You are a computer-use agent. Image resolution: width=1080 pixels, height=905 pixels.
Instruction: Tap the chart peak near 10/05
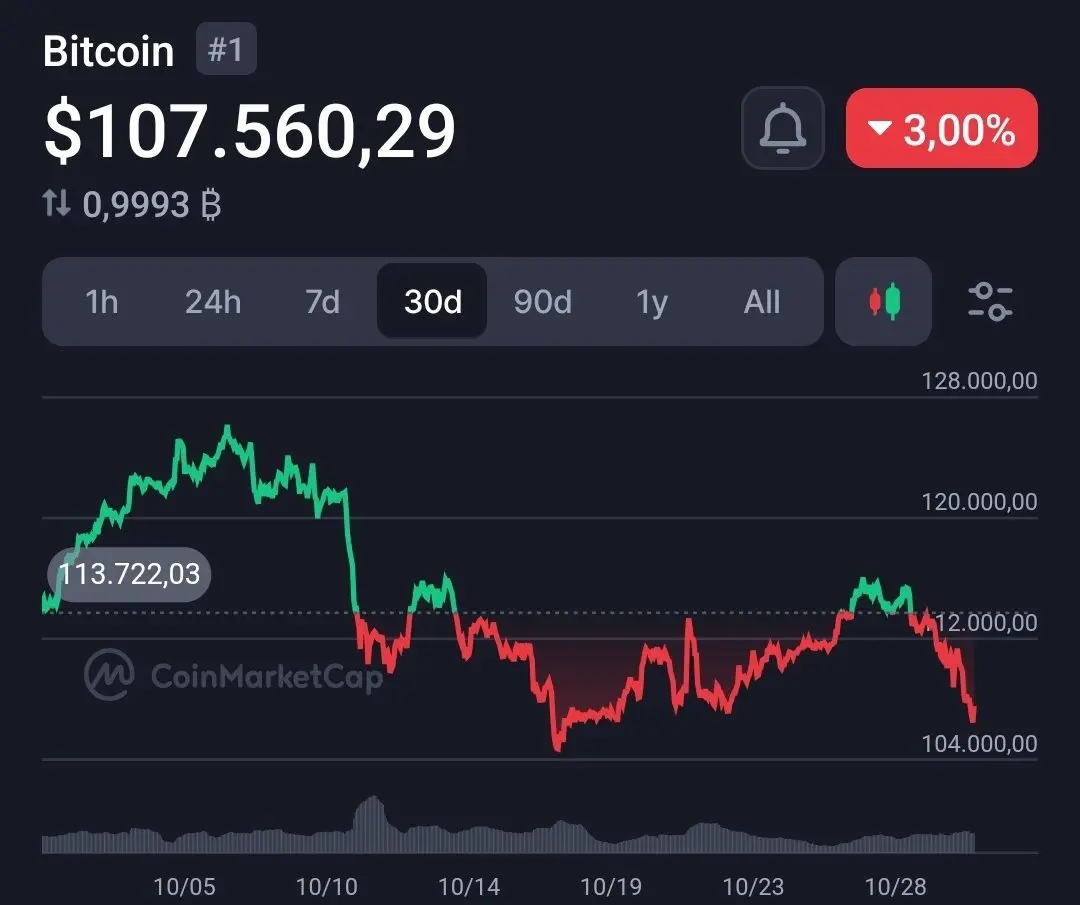point(227,428)
